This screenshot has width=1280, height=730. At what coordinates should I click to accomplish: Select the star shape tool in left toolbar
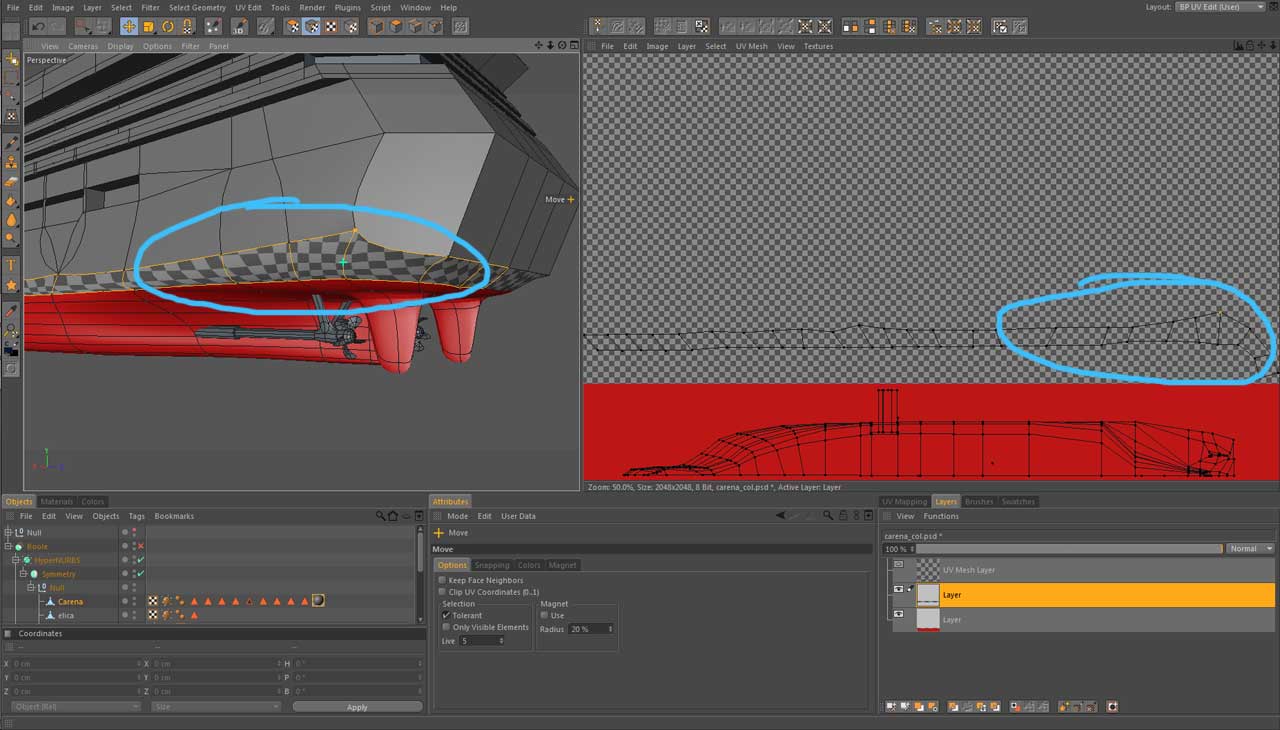pyautogui.click(x=12, y=285)
